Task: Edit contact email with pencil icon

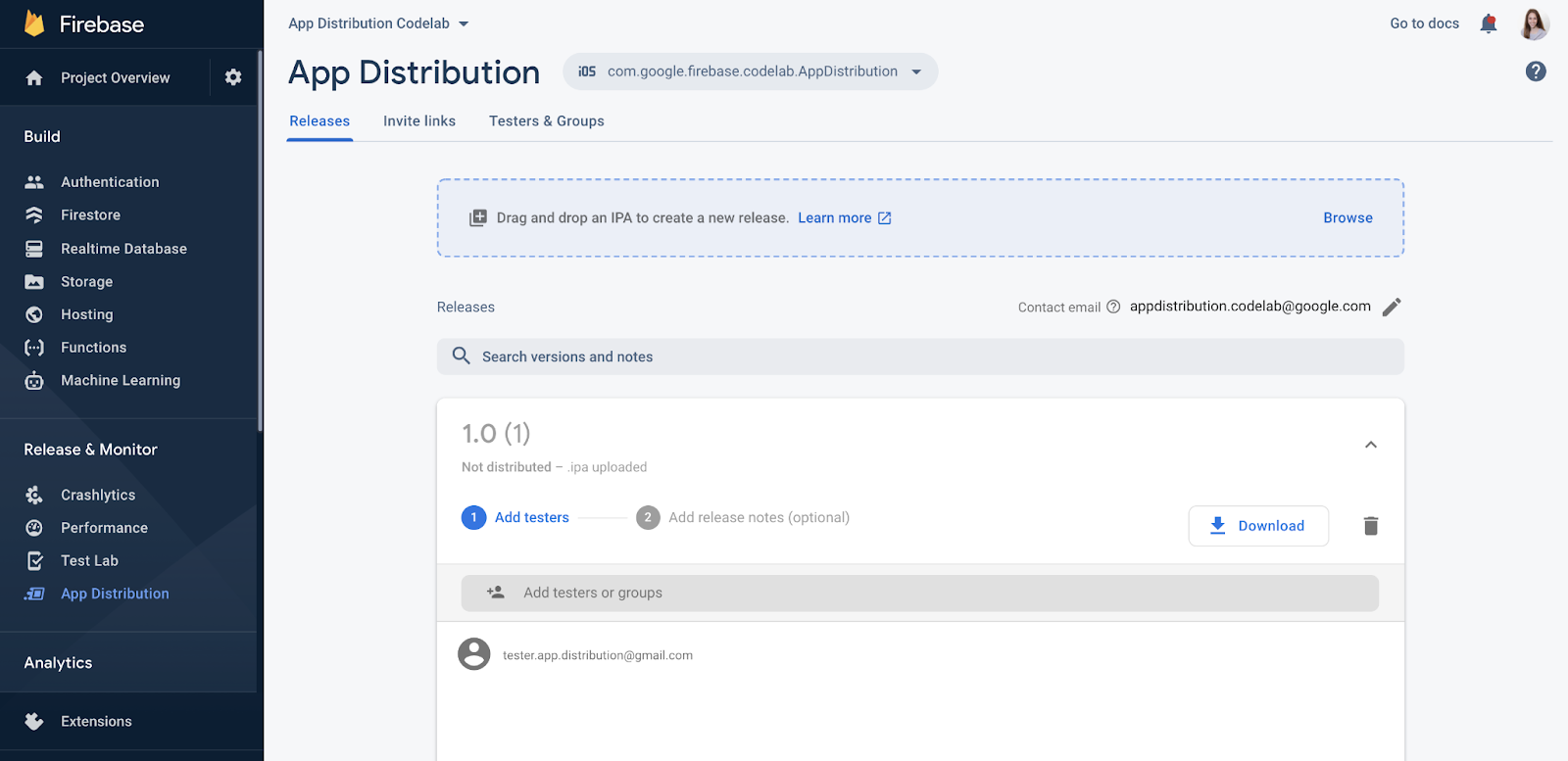Action: pos(1392,307)
